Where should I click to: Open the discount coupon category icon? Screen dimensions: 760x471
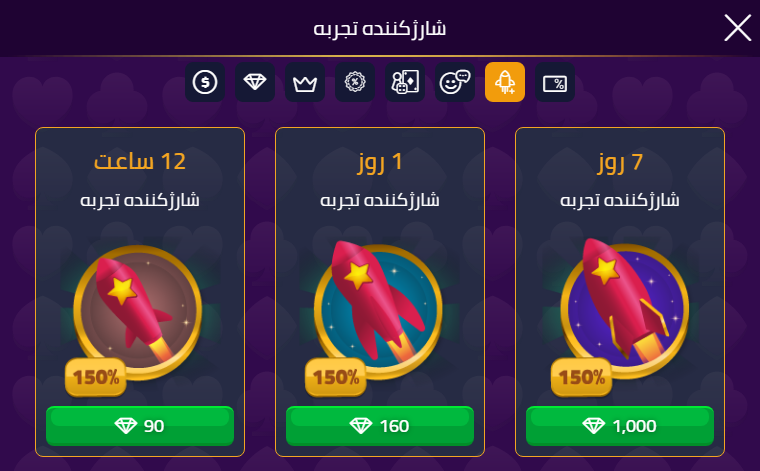click(555, 82)
